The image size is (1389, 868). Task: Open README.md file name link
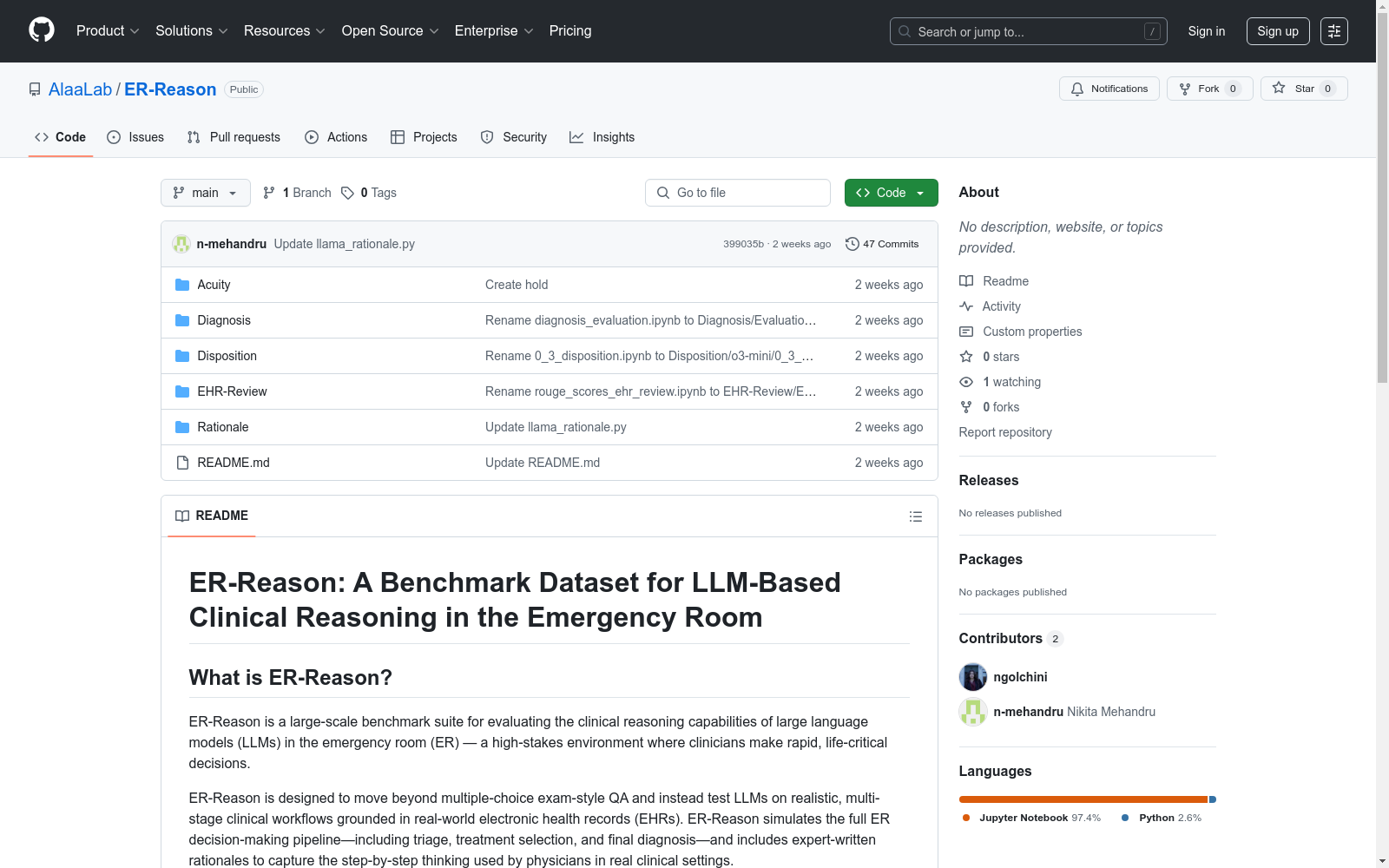(234, 463)
